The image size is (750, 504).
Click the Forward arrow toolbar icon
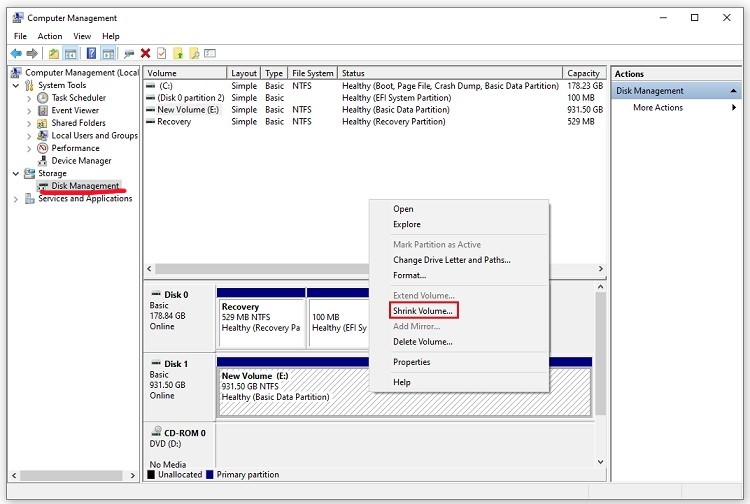point(32,54)
